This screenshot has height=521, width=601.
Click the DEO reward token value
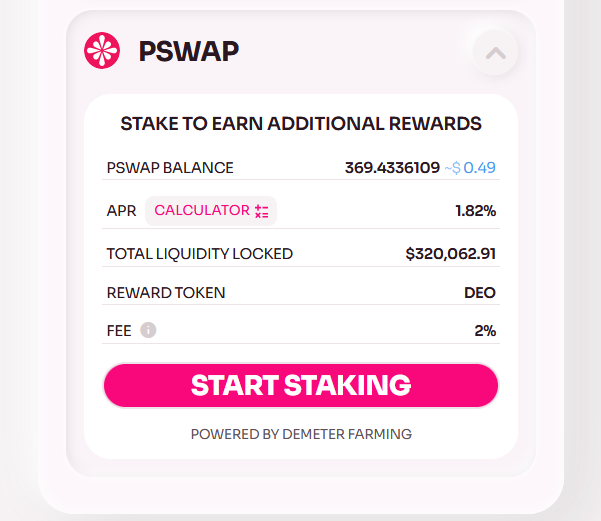coord(480,293)
